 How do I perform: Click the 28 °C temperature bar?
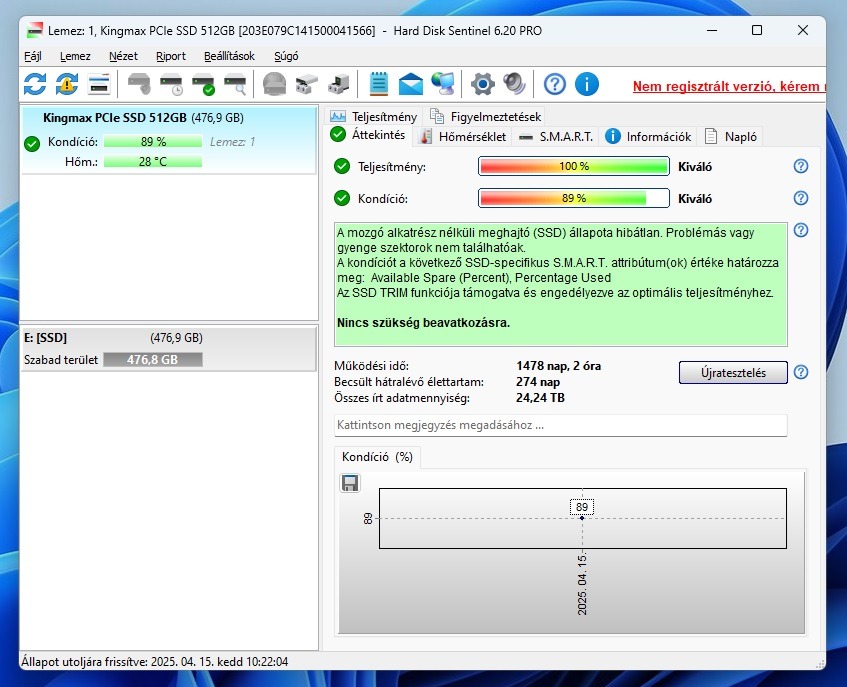click(x=153, y=161)
